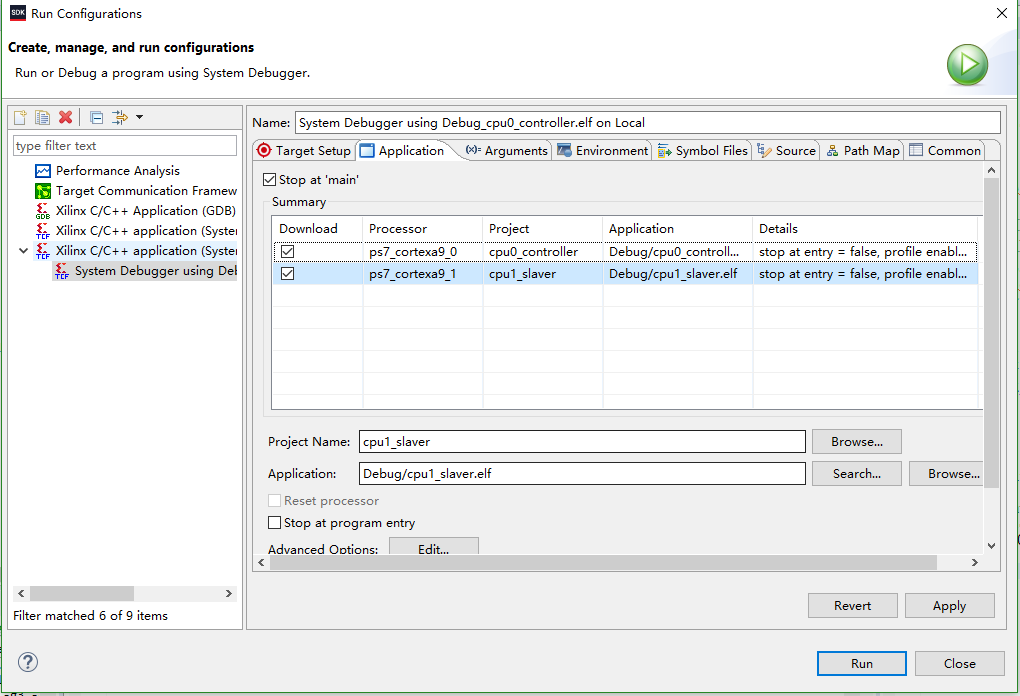
Task: Apply the configuration changes
Action: click(949, 606)
